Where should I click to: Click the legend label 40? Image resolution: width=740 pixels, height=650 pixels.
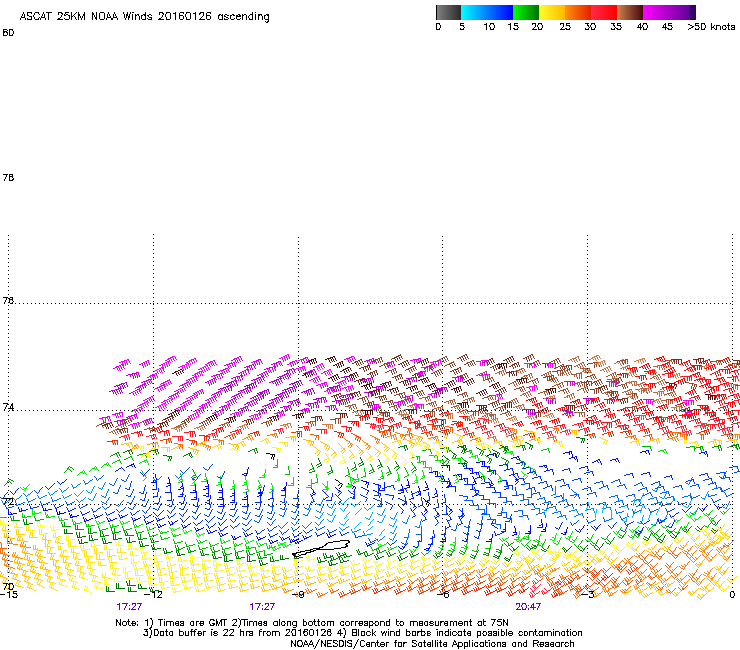[642, 27]
